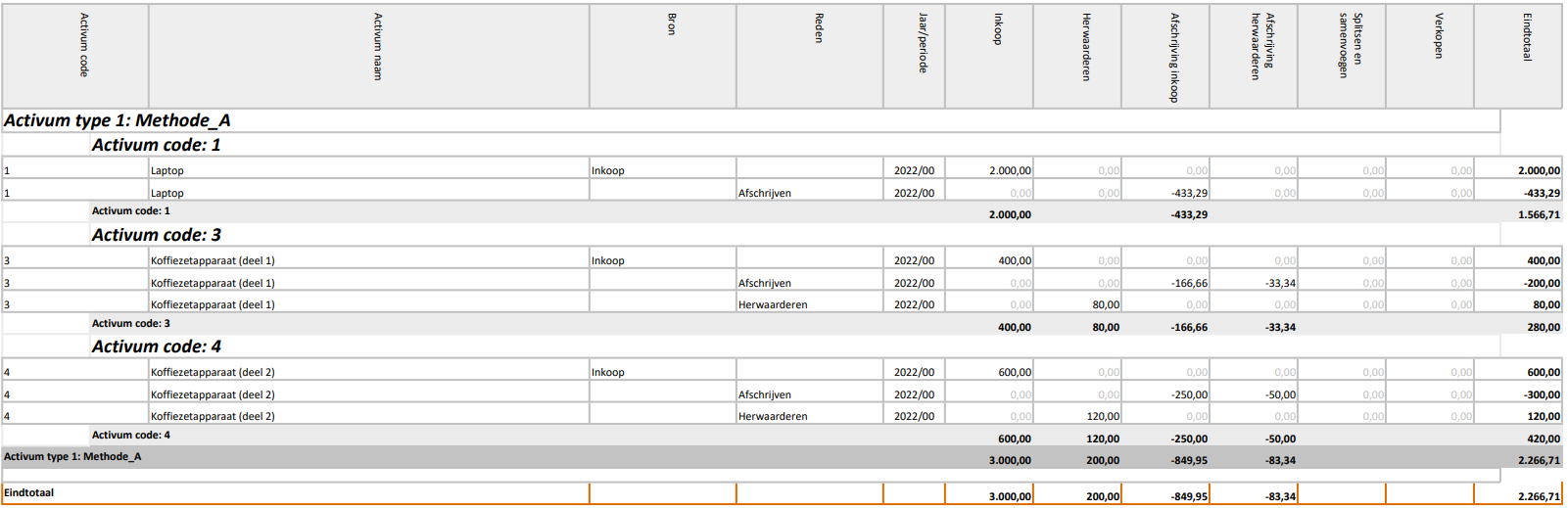The height and width of the screenshot is (508, 1568).
Task: Select the subtotal value 1.566,71
Action: coord(1539,214)
